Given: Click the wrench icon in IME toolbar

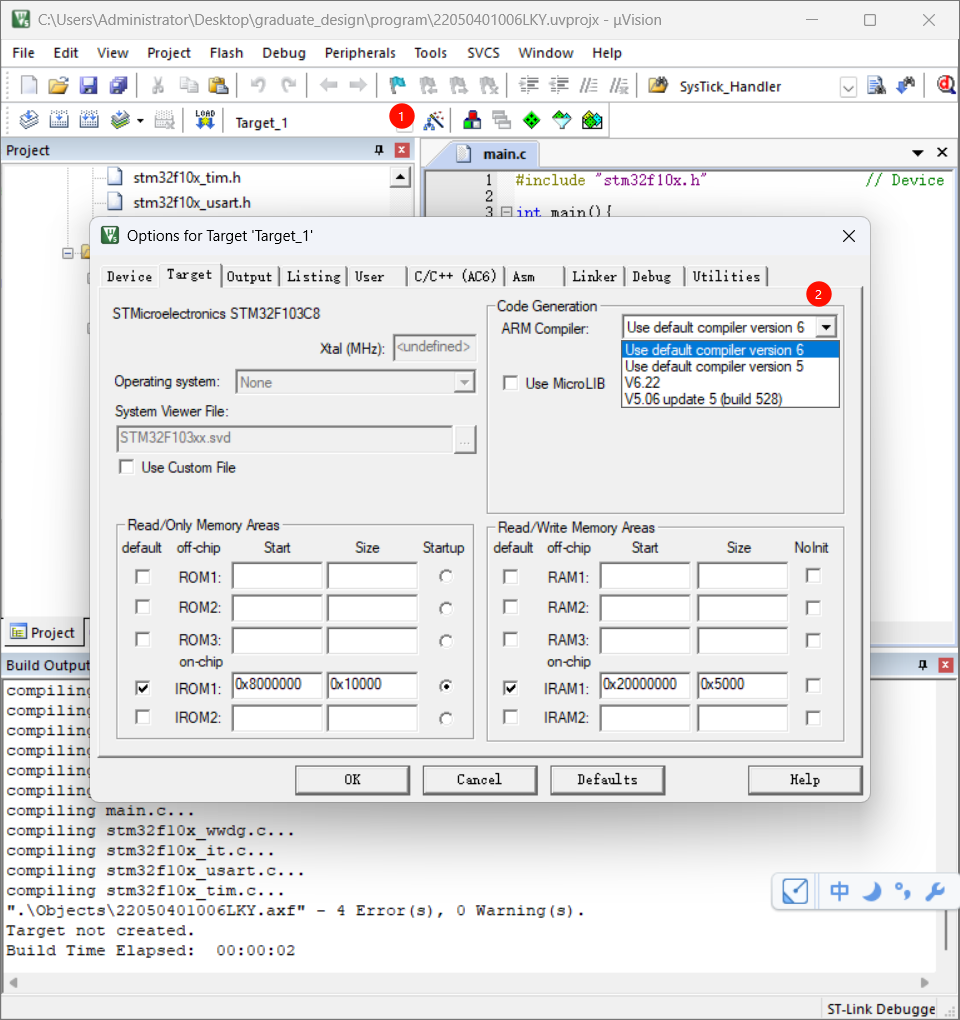Looking at the screenshot, I should click(x=935, y=891).
